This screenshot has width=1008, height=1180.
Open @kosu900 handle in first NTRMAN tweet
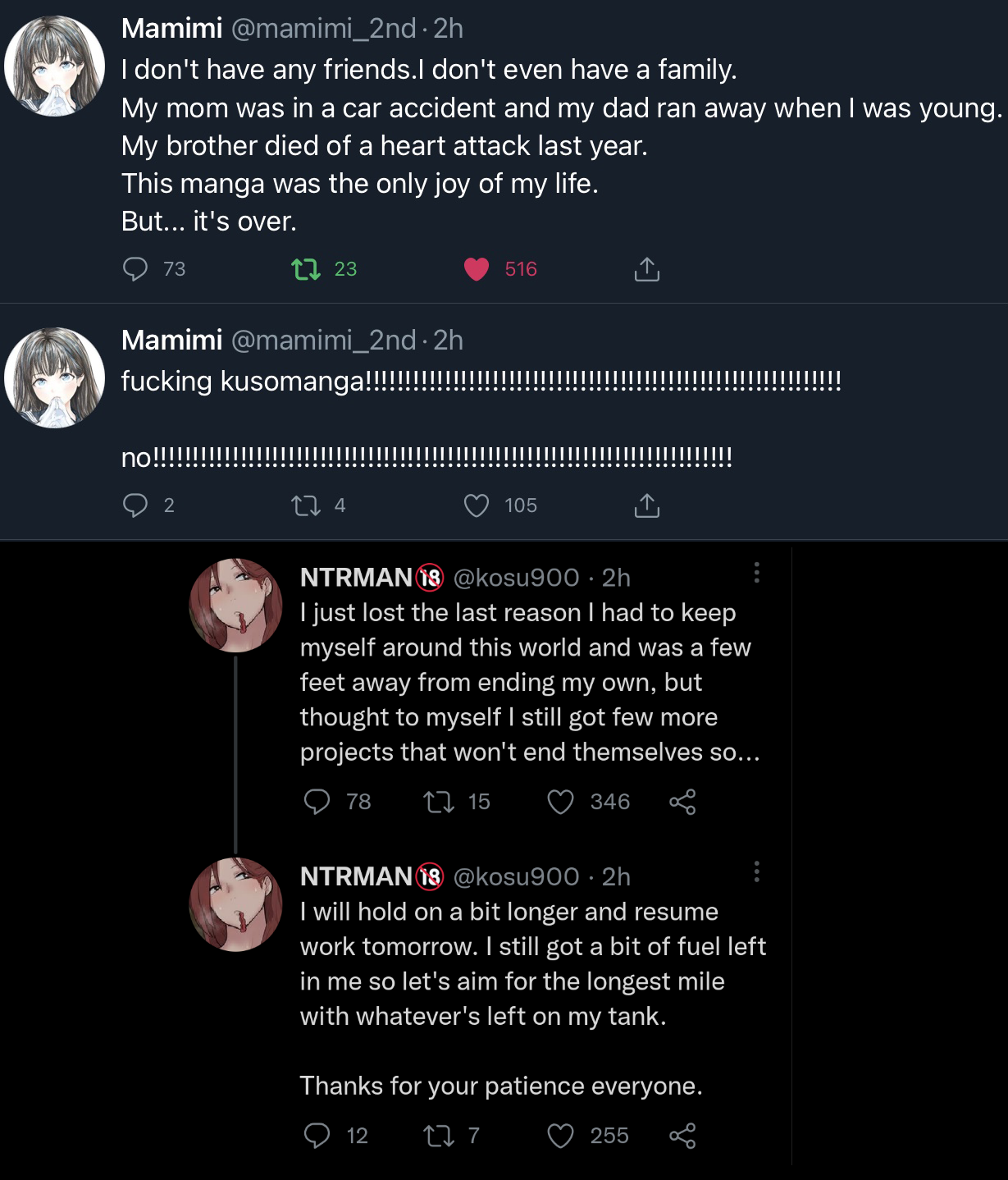(x=516, y=578)
